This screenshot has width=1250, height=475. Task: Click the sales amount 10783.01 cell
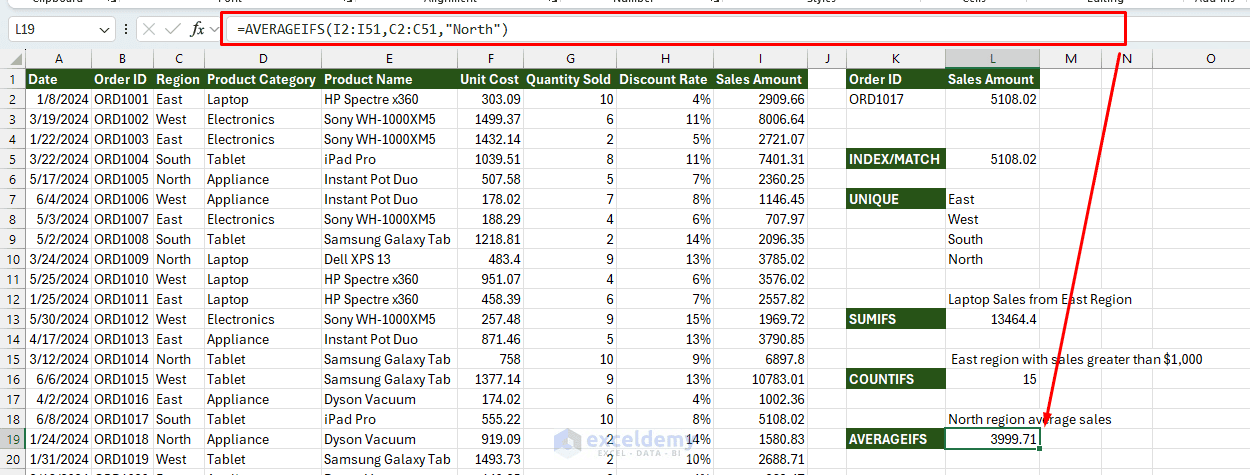pos(761,379)
